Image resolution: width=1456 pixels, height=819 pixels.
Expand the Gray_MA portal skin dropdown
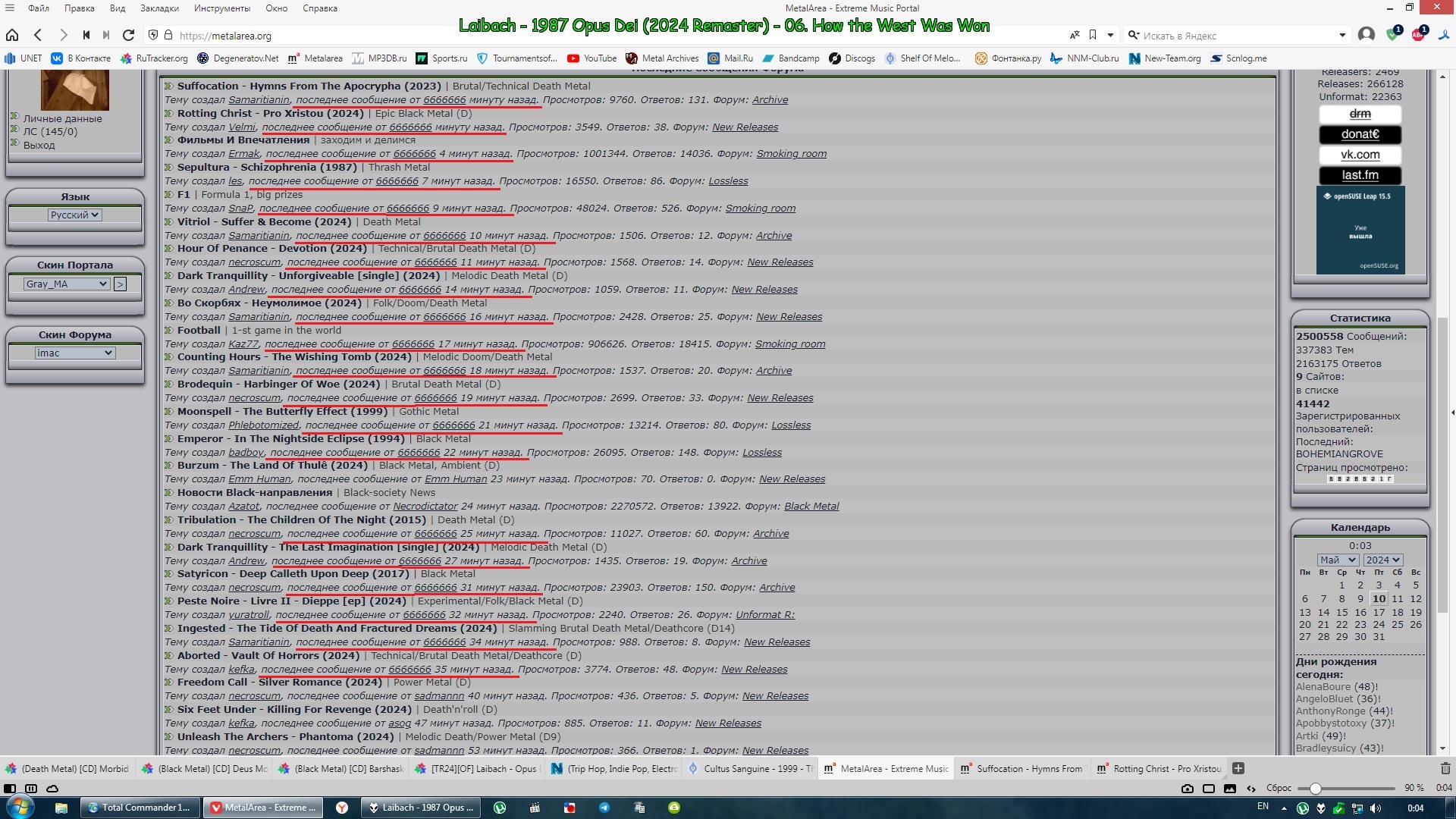click(x=67, y=284)
